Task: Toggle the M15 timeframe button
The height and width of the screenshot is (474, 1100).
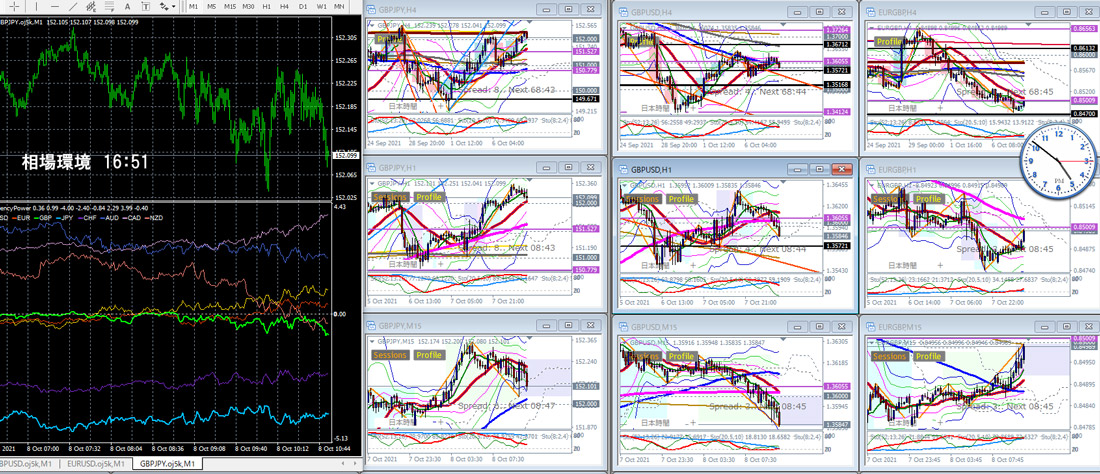Action: [230, 6]
